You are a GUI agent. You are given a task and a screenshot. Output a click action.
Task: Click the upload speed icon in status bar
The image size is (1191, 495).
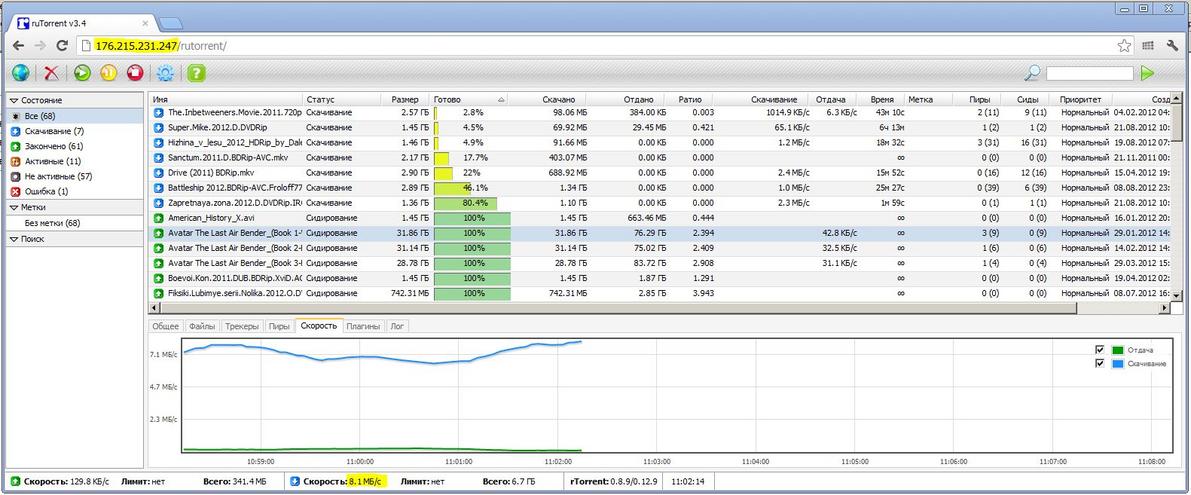click(15, 481)
